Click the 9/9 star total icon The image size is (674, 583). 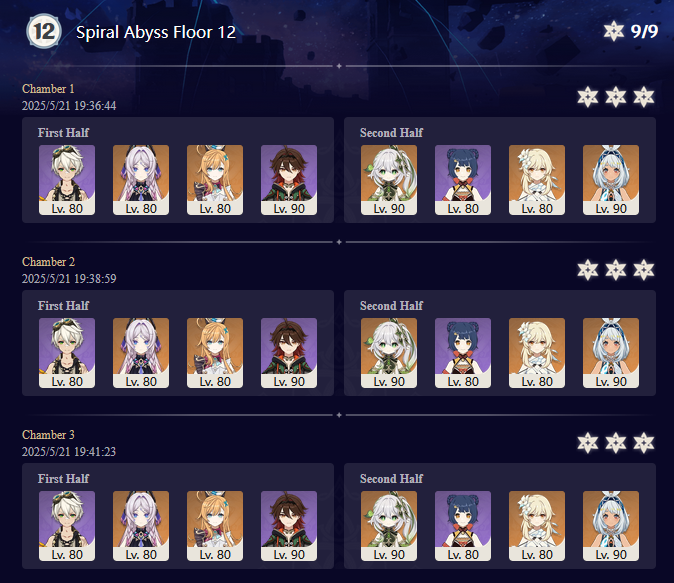(613, 31)
